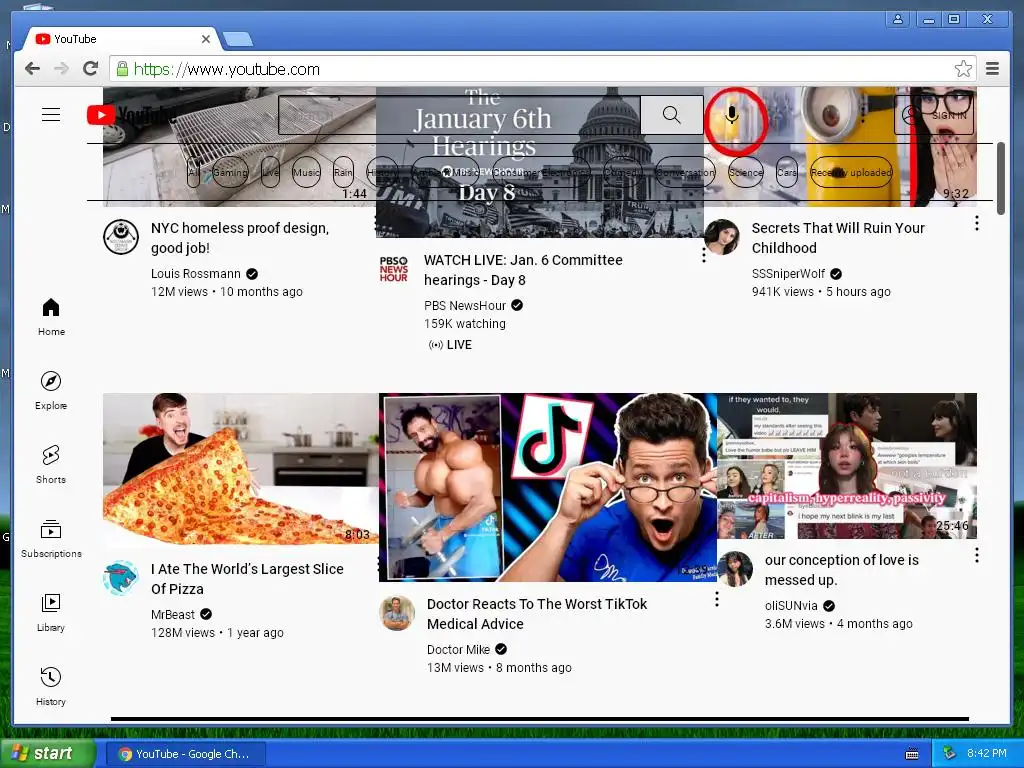Screen dimensions: 1024x768
Task: Open Doctor Mike channel avatar
Action: click(x=397, y=613)
